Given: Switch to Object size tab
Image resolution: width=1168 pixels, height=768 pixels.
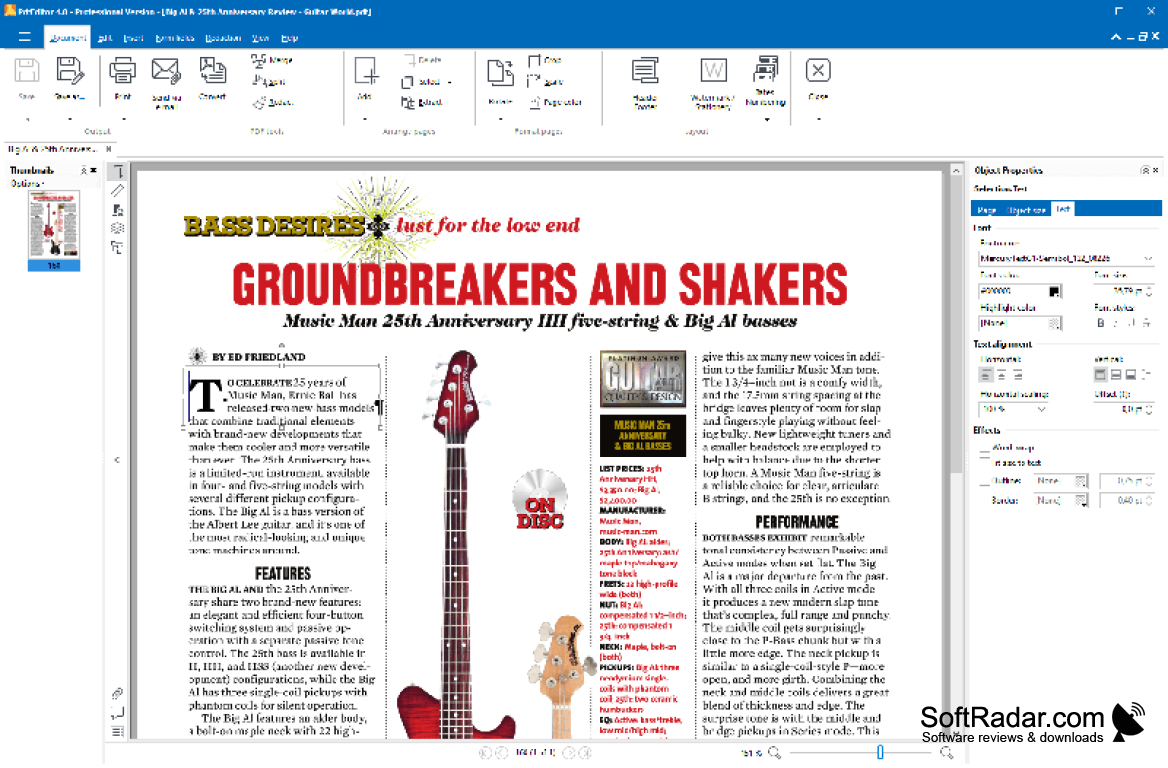Looking at the screenshot, I should point(1026,210).
